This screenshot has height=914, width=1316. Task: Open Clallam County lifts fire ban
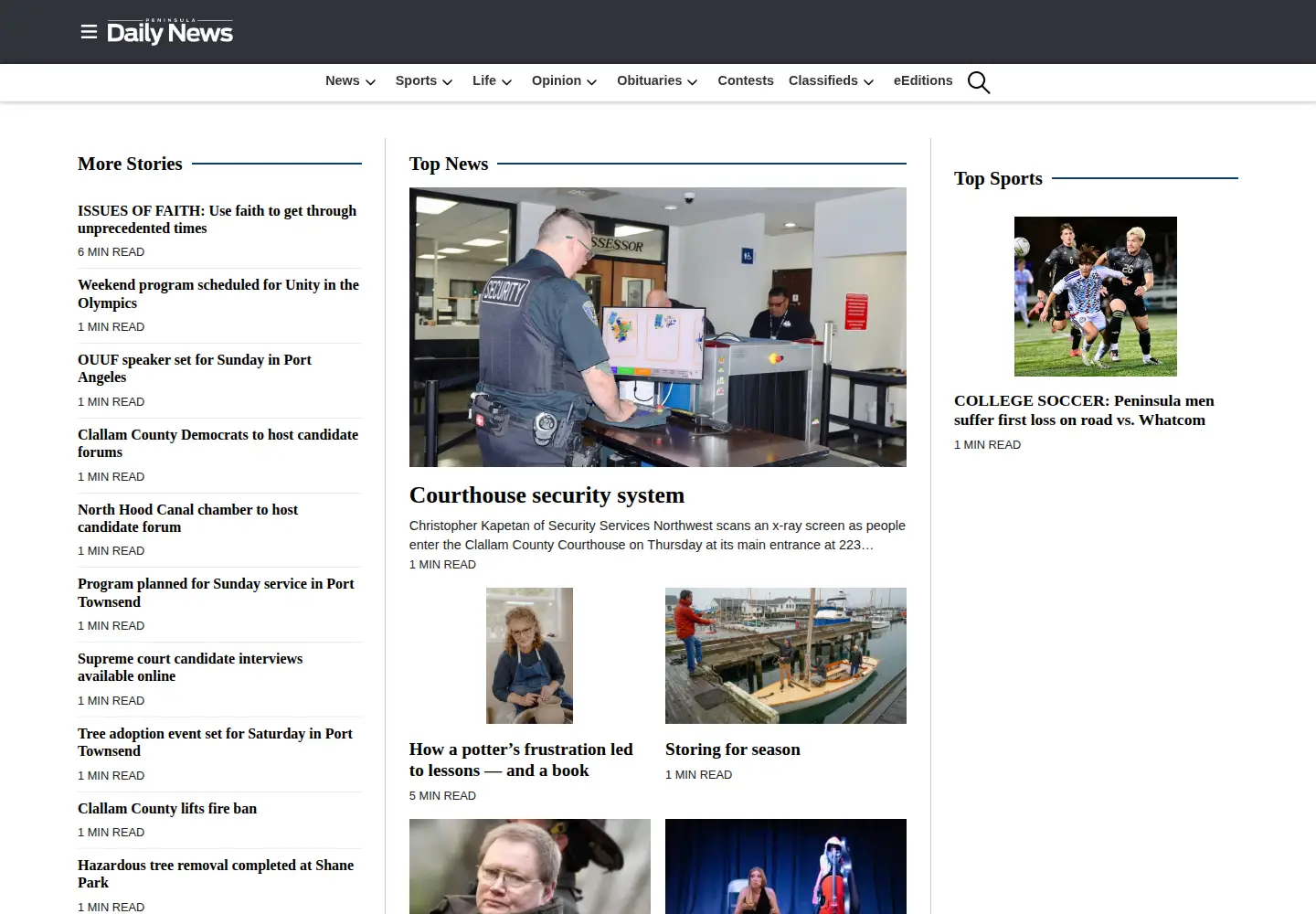167,809
